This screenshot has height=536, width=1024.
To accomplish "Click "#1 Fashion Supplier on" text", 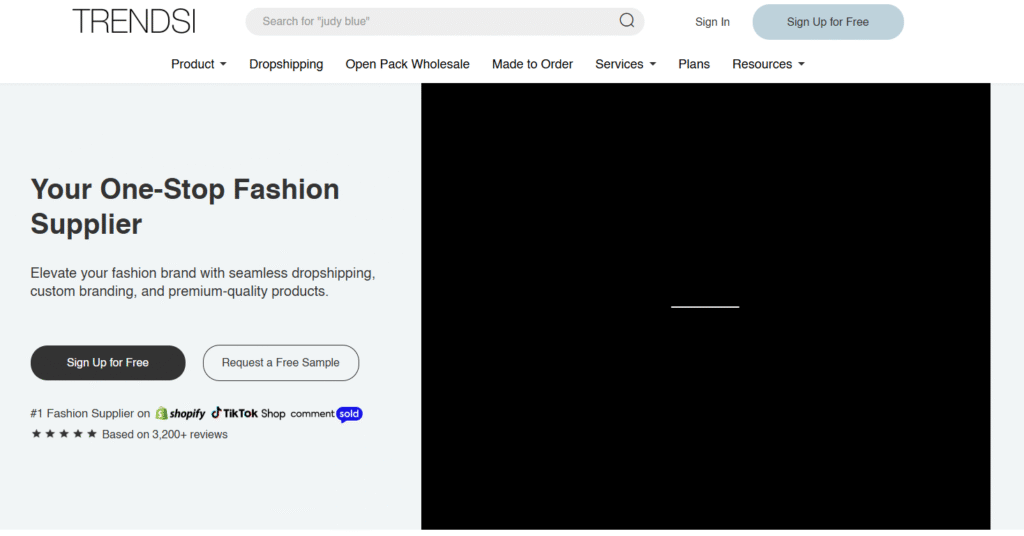I will [90, 414].
